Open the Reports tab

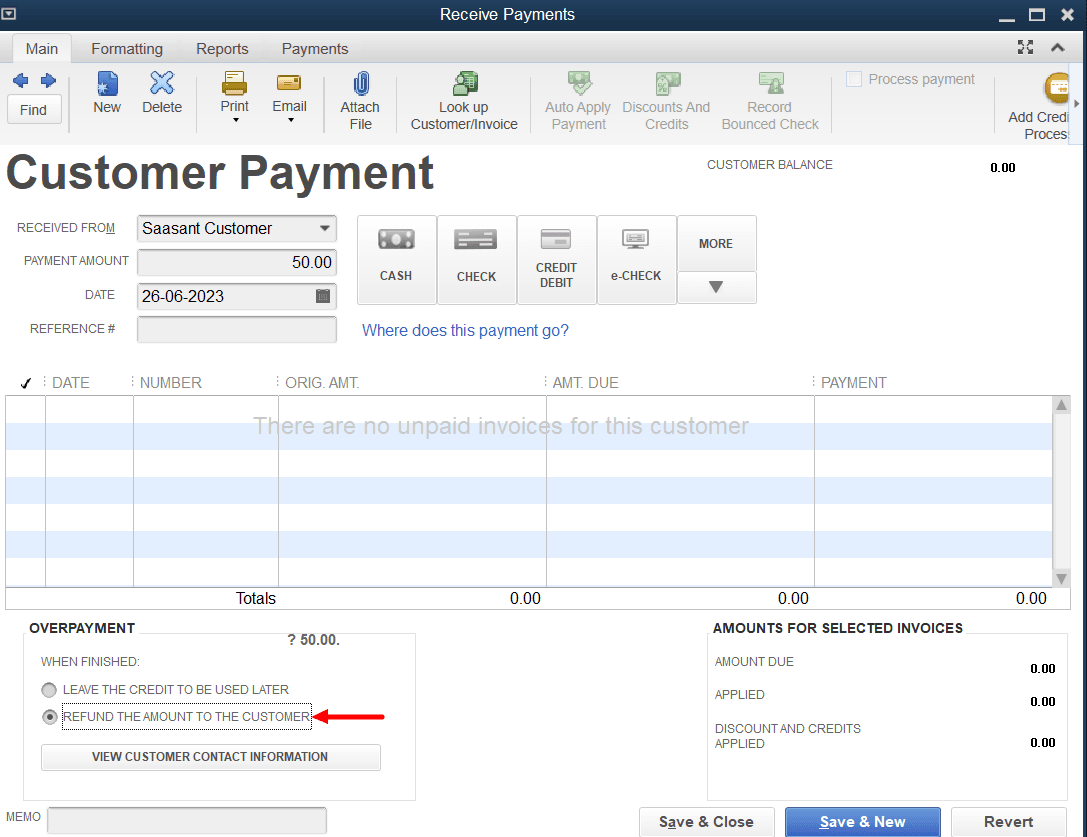[222, 49]
